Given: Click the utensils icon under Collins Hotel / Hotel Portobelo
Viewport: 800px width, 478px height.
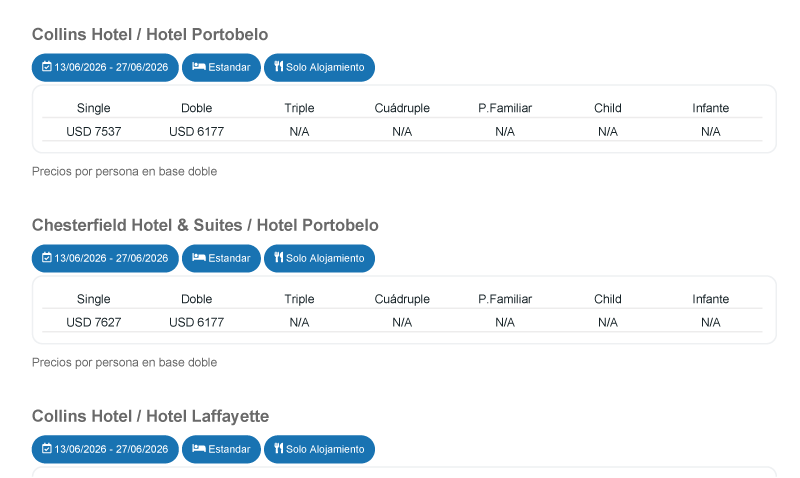Looking at the screenshot, I should point(280,67).
